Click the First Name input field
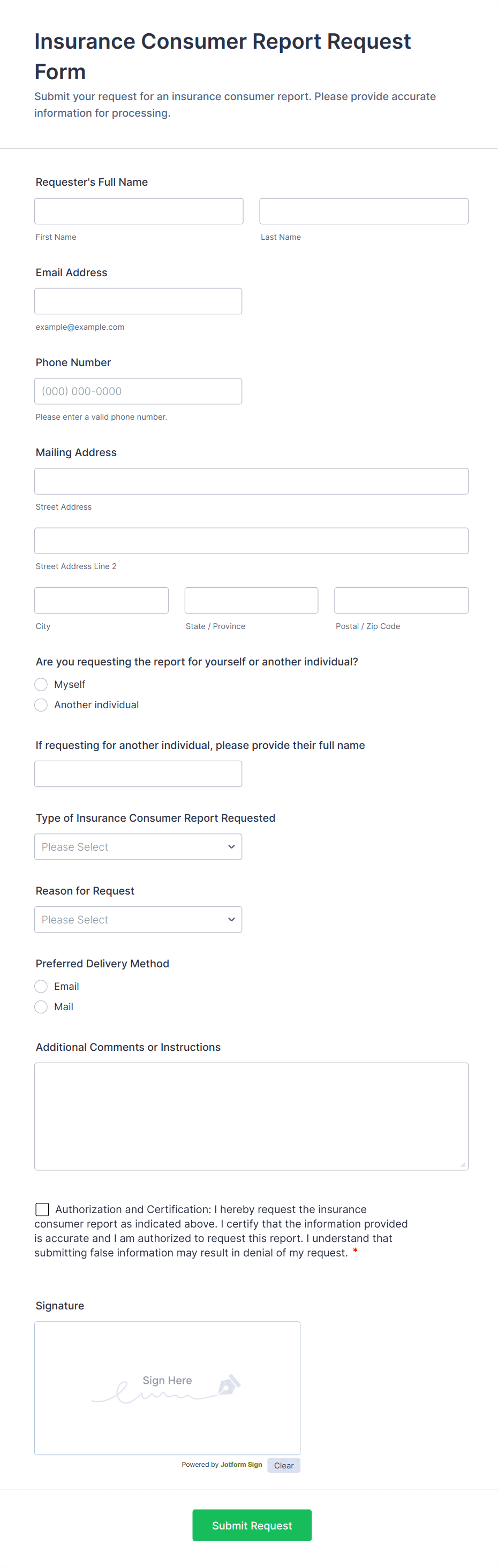The width and height of the screenshot is (498, 1568). click(139, 211)
